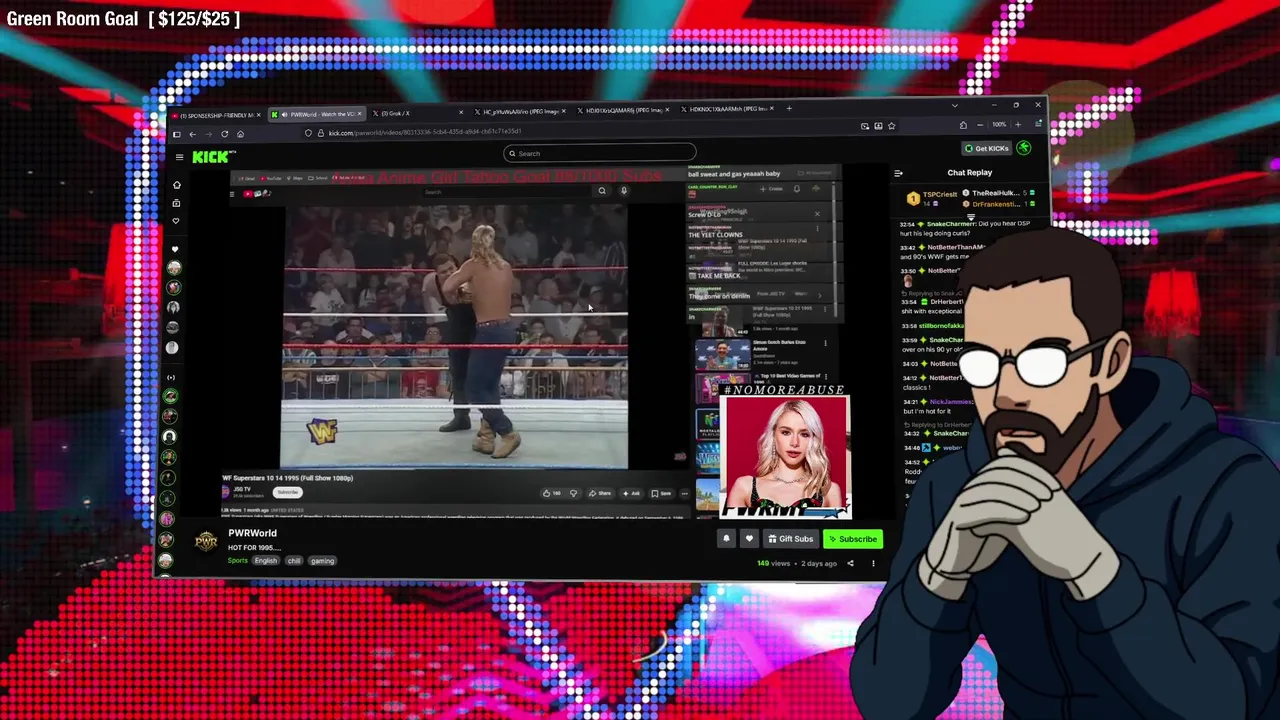Subscribe to PWRWorld channel

pos(853,539)
